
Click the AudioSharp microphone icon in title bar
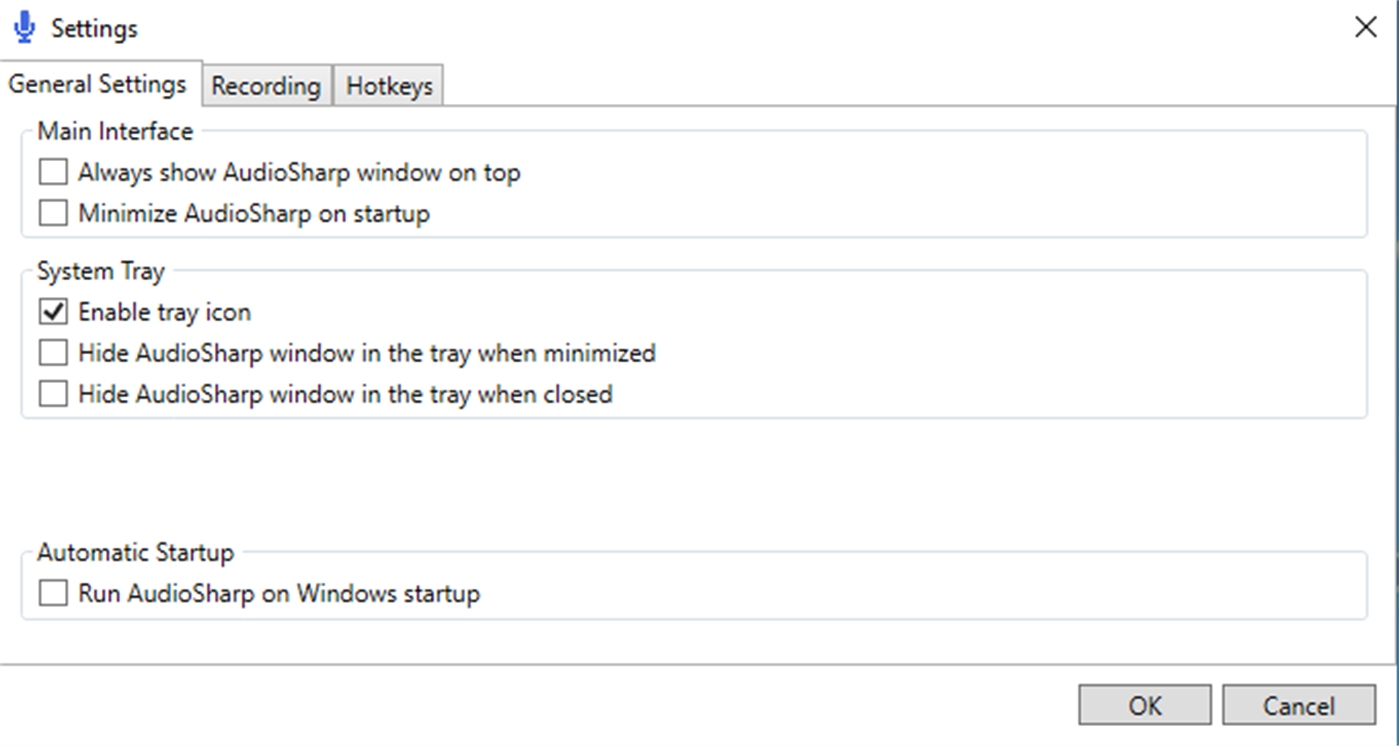coord(25,28)
